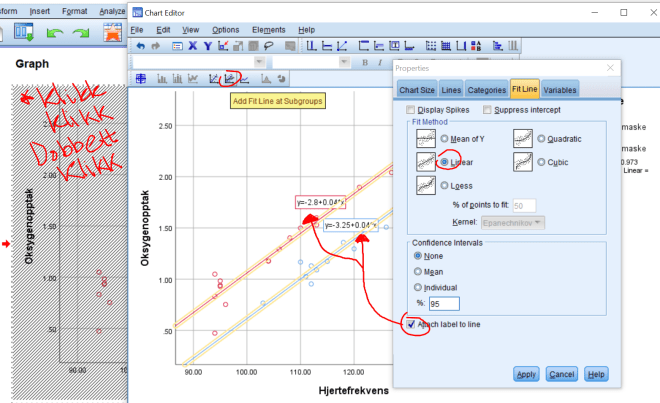Click the confidence percent input field

point(443,303)
